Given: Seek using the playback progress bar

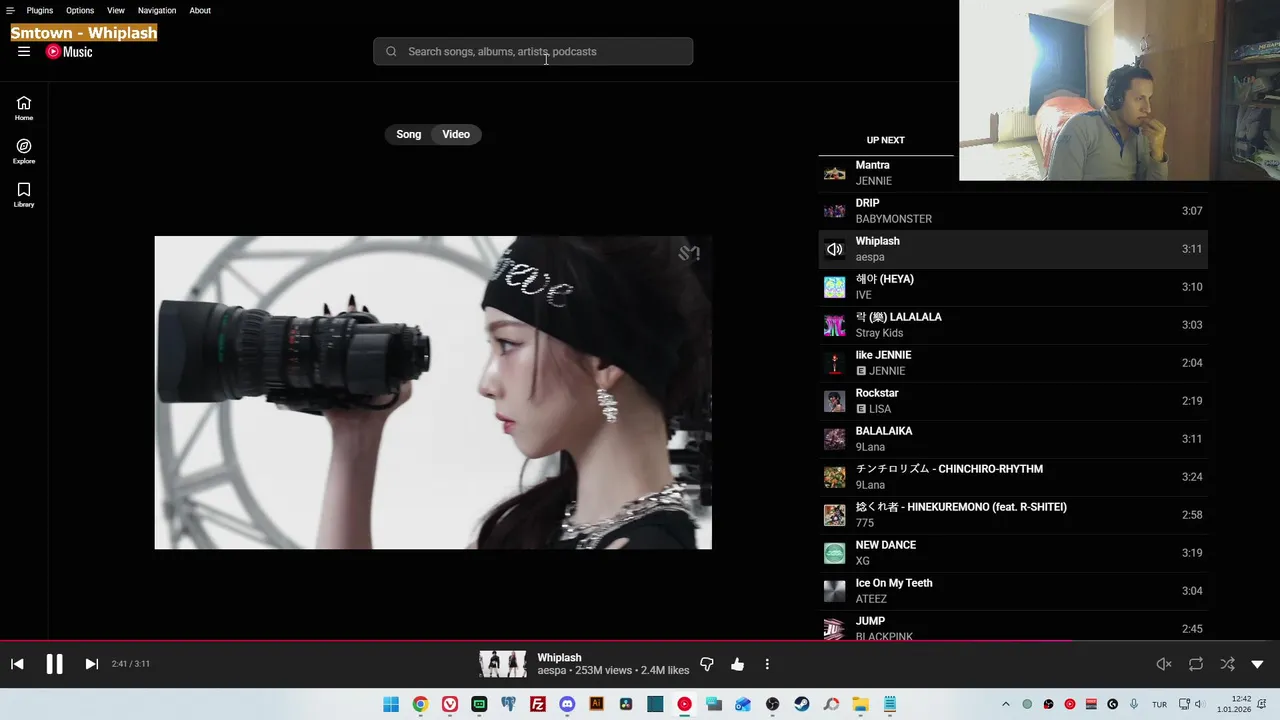Looking at the screenshot, I should point(640,640).
